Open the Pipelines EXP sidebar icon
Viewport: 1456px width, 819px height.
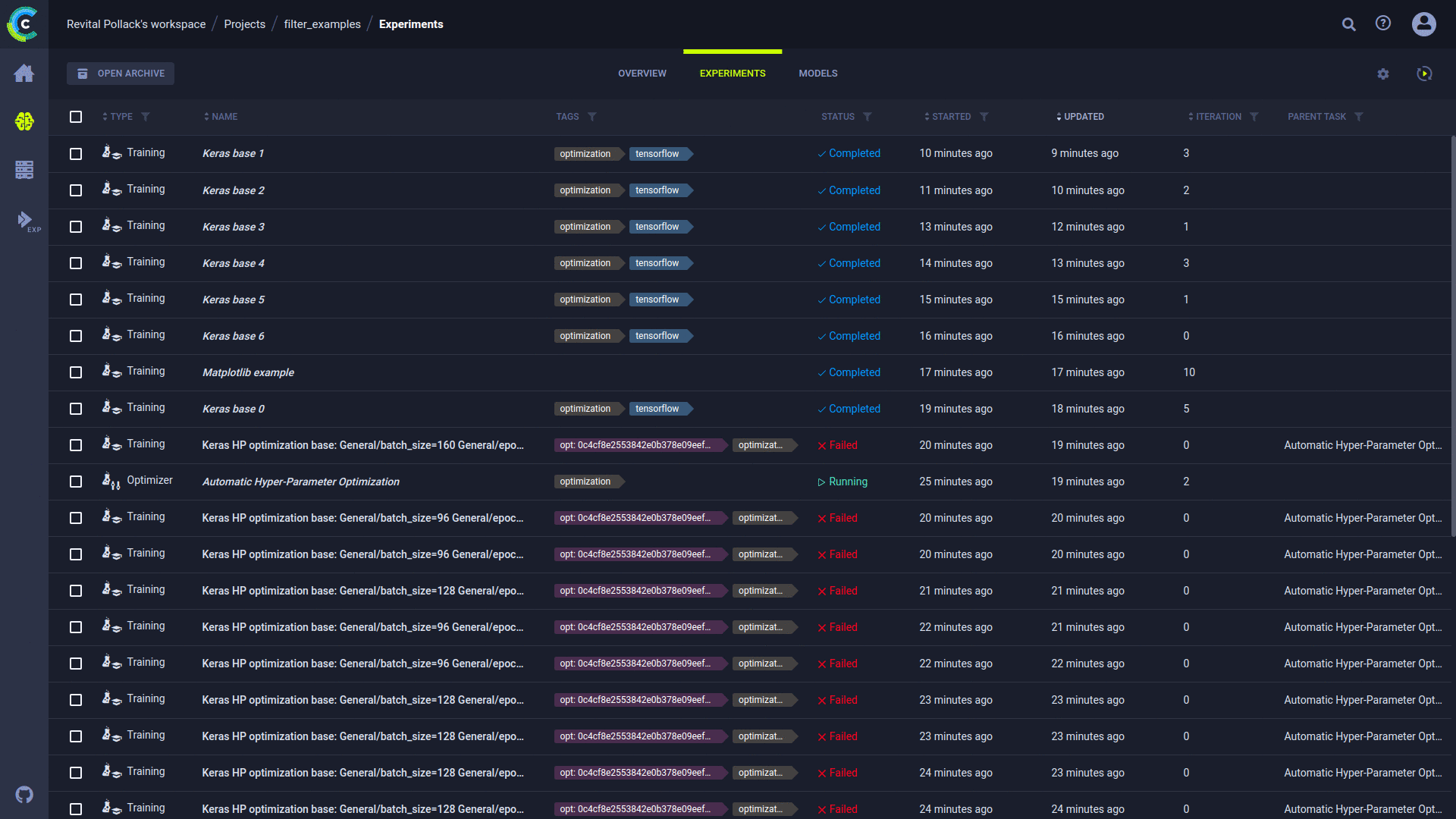[27, 221]
